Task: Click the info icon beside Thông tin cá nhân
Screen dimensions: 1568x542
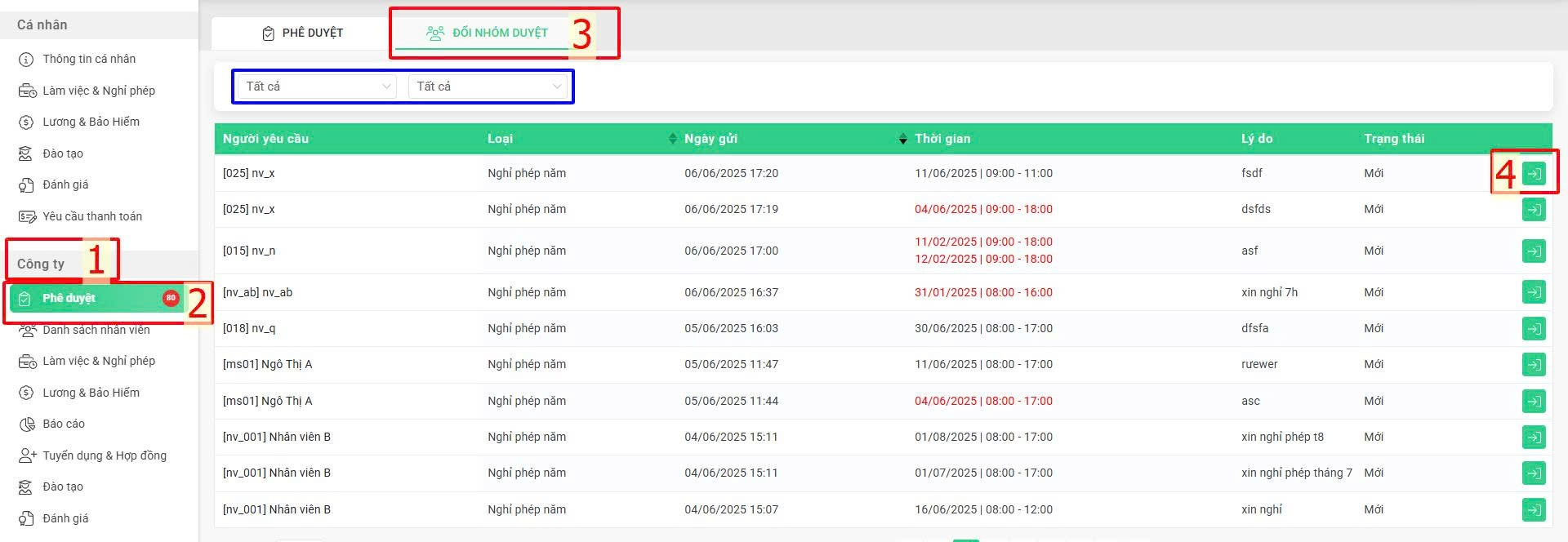Action: (x=26, y=60)
